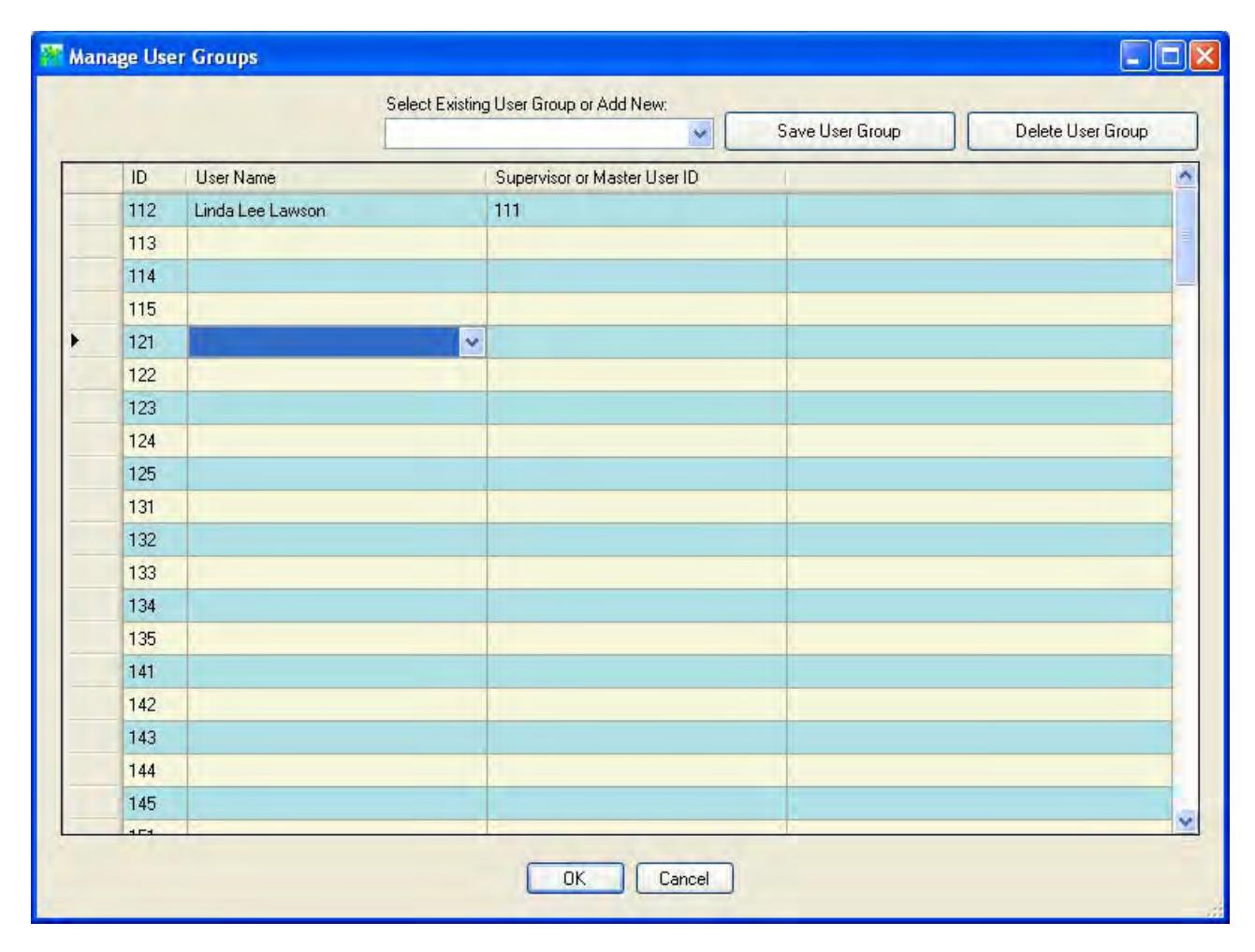This screenshot has width=1255, height=952.
Task: Minimize the Manage User Groups window
Action: pyautogui.click(x=1135, y=56)
